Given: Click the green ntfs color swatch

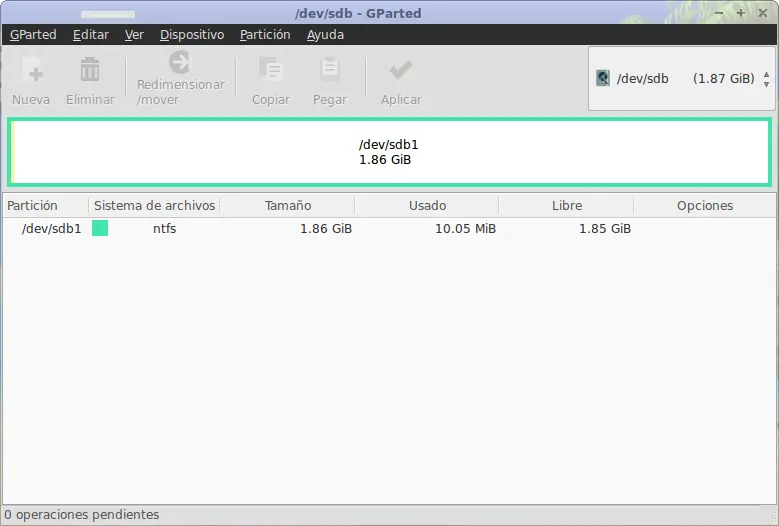Looking at the screenshot, I should 100,228.
